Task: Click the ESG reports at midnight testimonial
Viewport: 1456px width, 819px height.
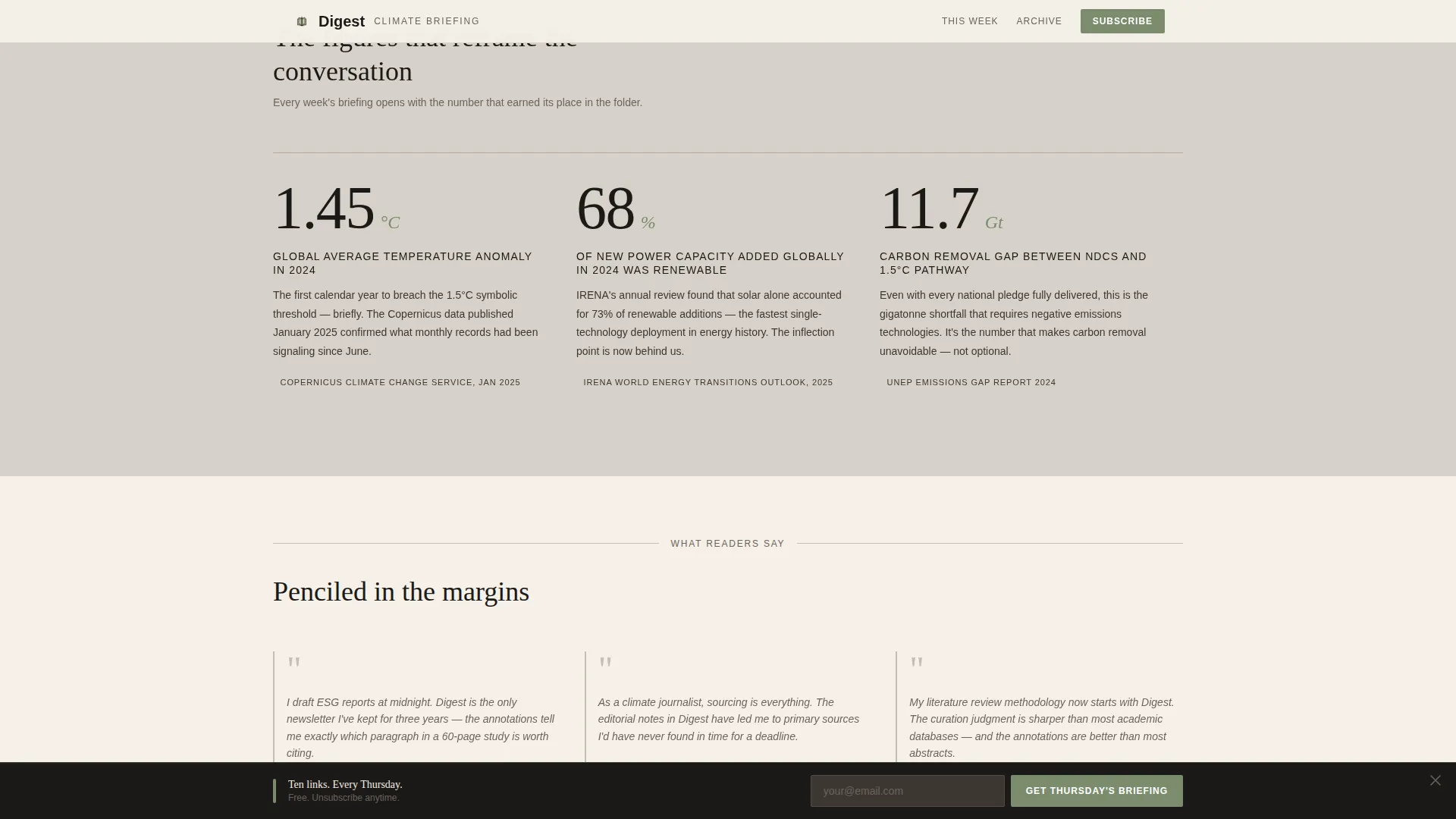Action: [x=421, y=727]
